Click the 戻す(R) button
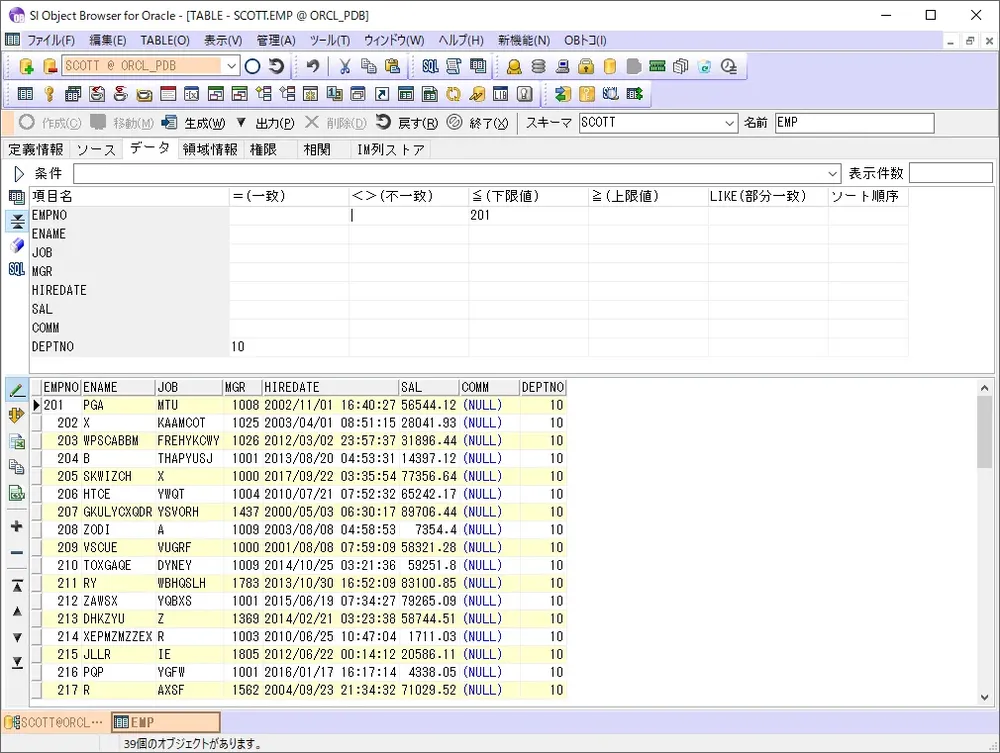The width and height of the screenshot is (1000, 753). [x=408, y=122]
